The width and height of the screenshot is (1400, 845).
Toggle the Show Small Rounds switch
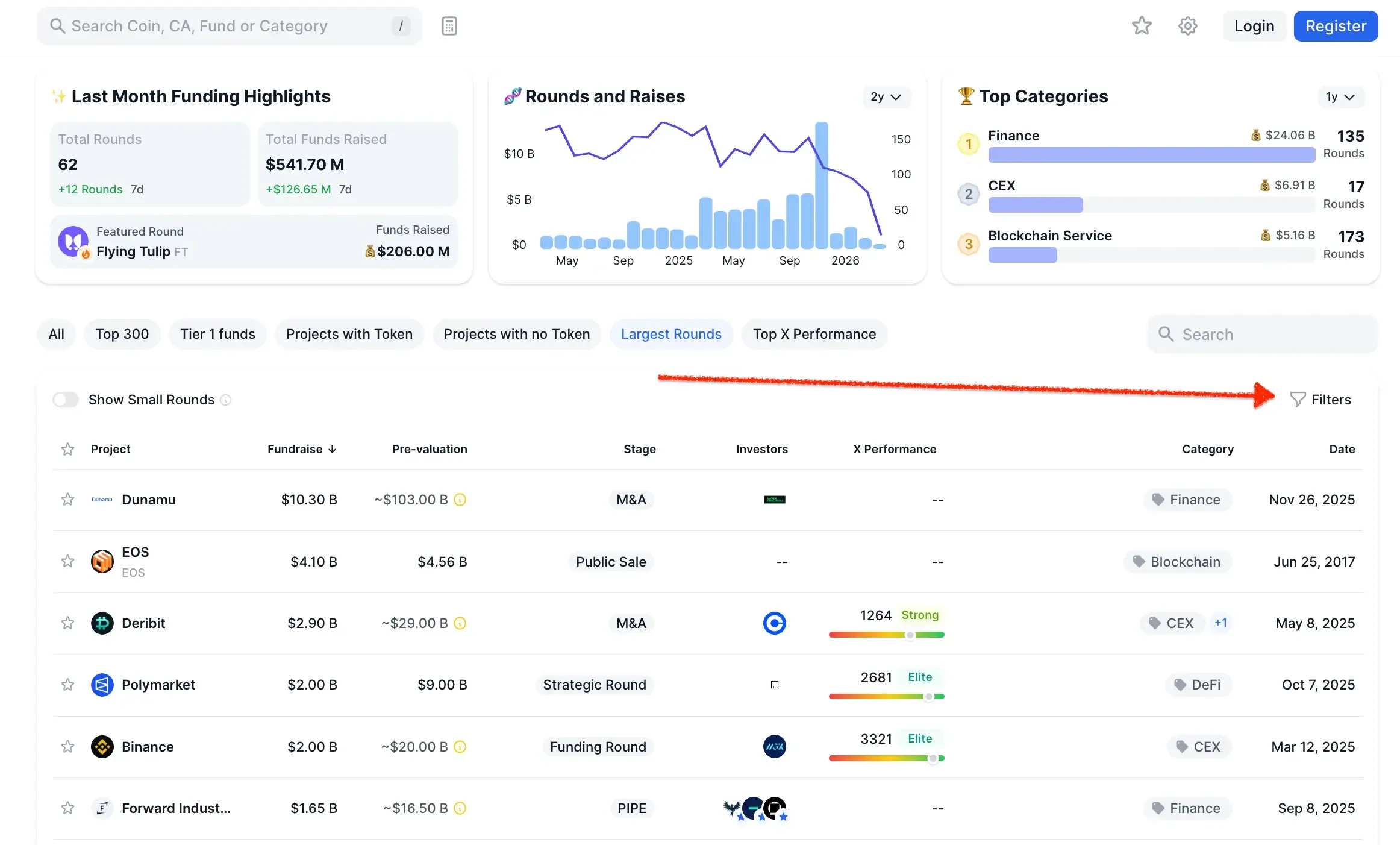click(66, 400)
